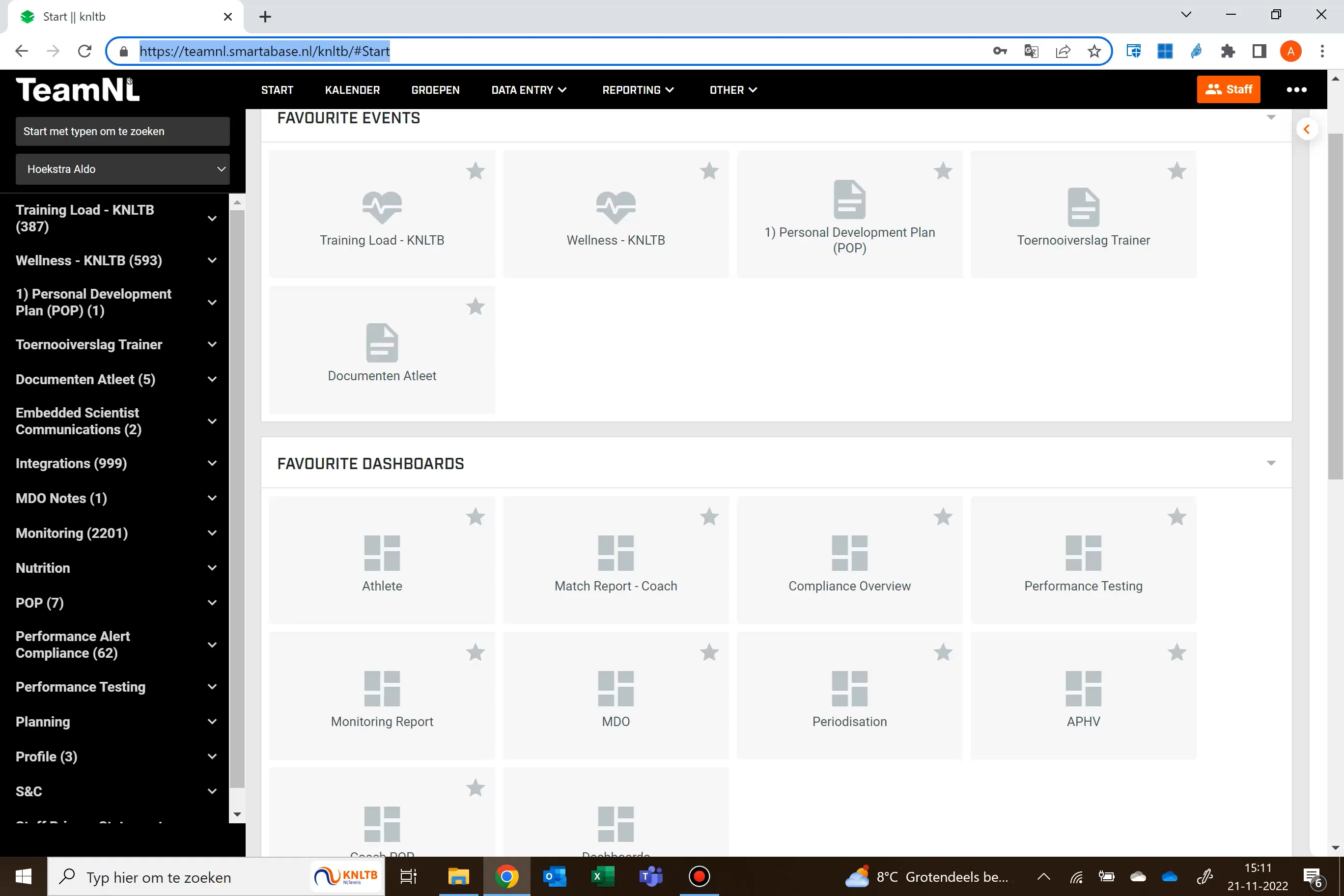Click the sidebar search field
Viewport: 1344px width, 896px height.
click(x=122, y=132)
